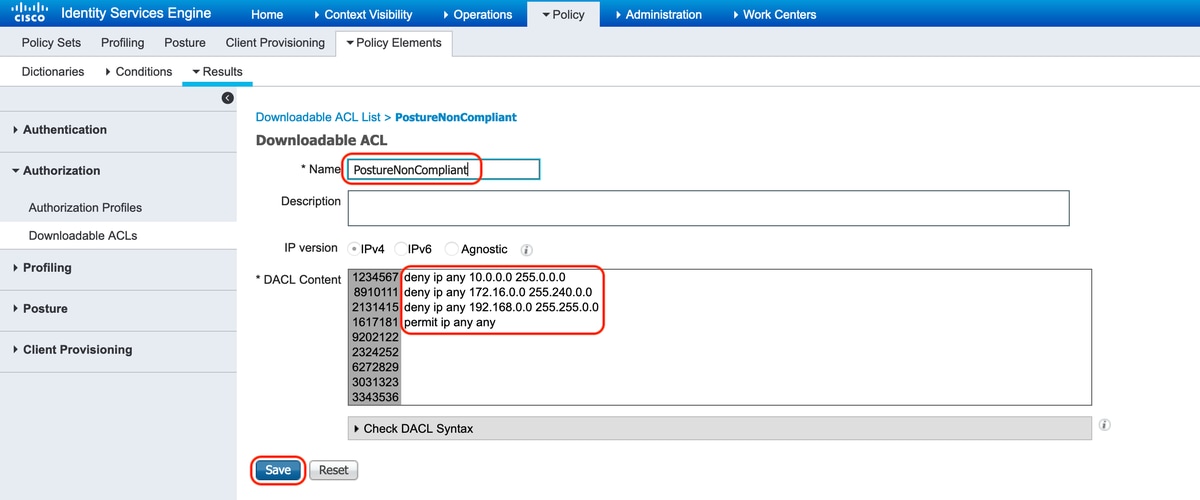Click the info icon beside Agnostic
This screenshot has width=1200, height=500.
pyautogui.click(x=526, y=249)
